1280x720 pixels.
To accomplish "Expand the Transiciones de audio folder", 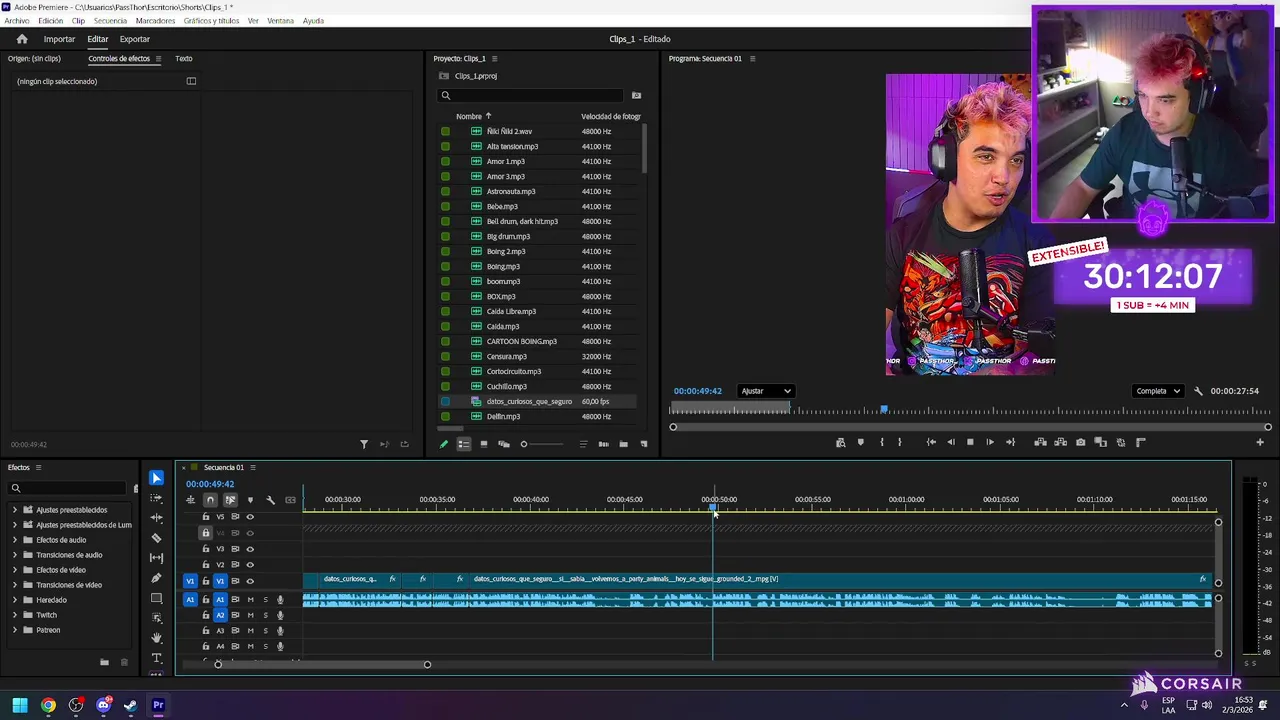I will (x=15, y=555).
